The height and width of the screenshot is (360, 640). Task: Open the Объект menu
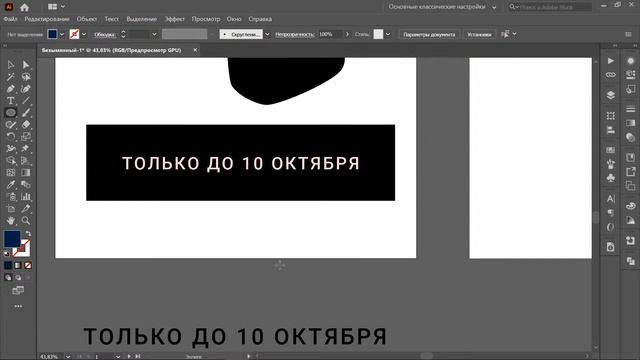click(87, 19)
